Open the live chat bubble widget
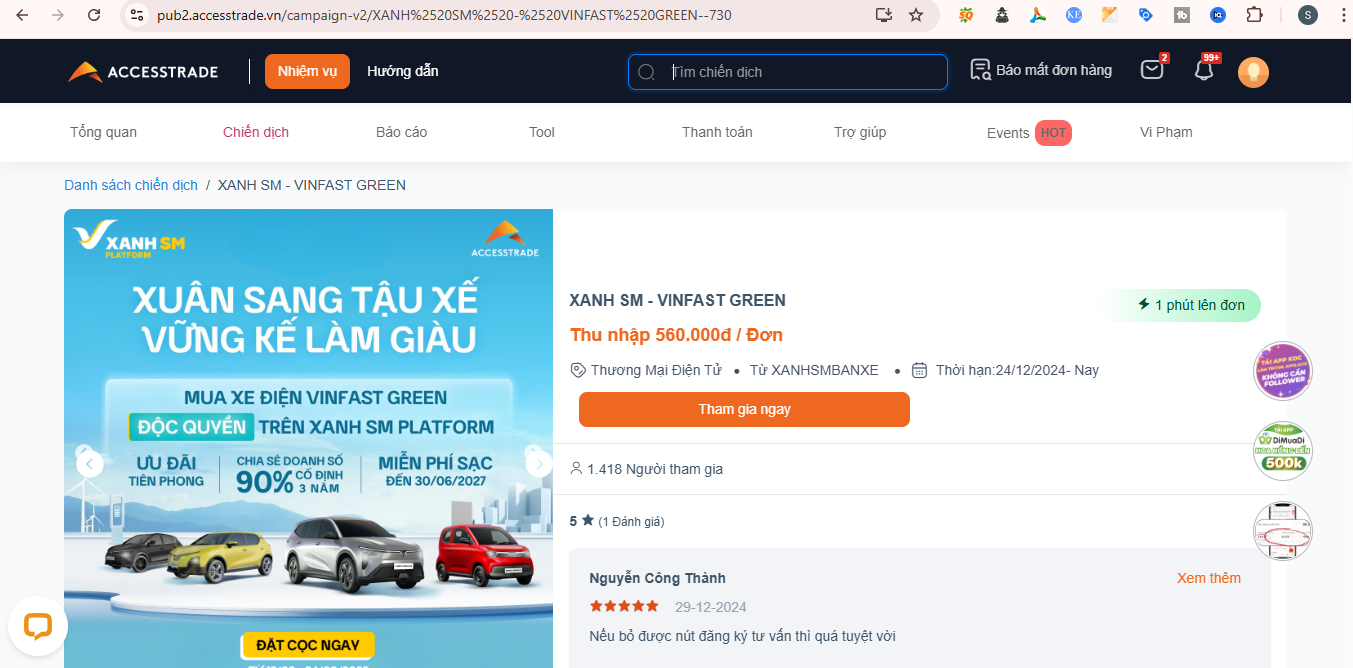Screen dimensions: 1353x668 [38, 627]
